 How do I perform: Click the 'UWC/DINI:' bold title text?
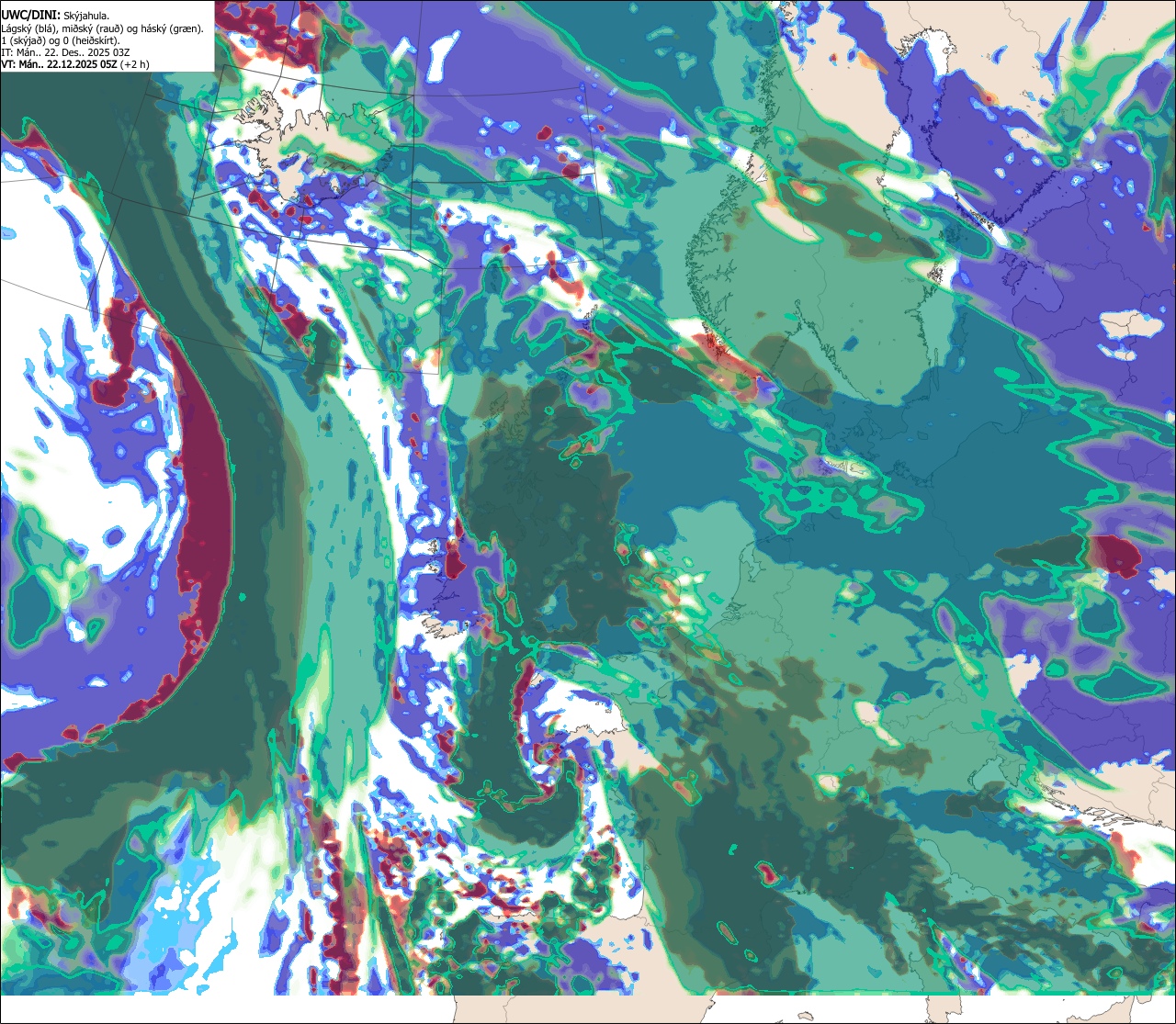pyautogui.click(x=30, y=16)
